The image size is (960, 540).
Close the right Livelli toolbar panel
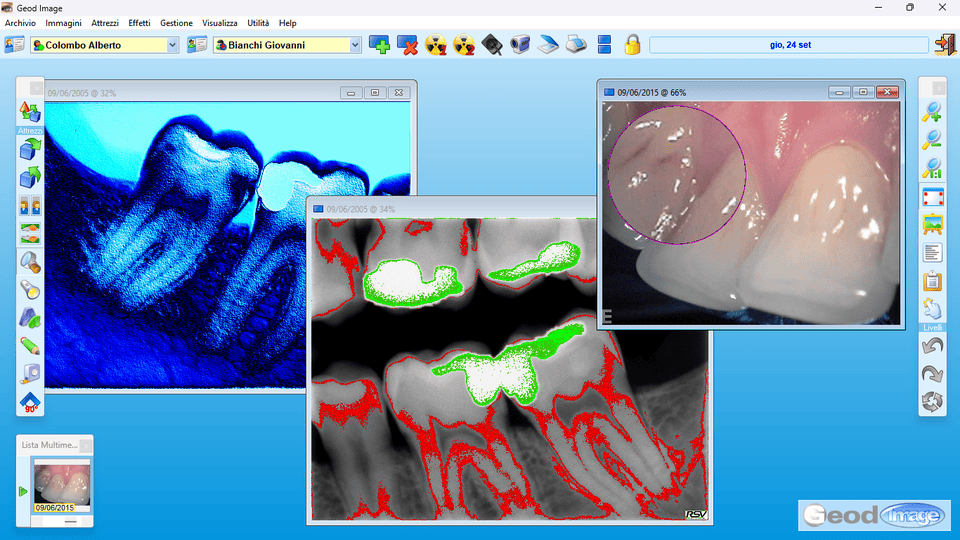pos(939,89)
